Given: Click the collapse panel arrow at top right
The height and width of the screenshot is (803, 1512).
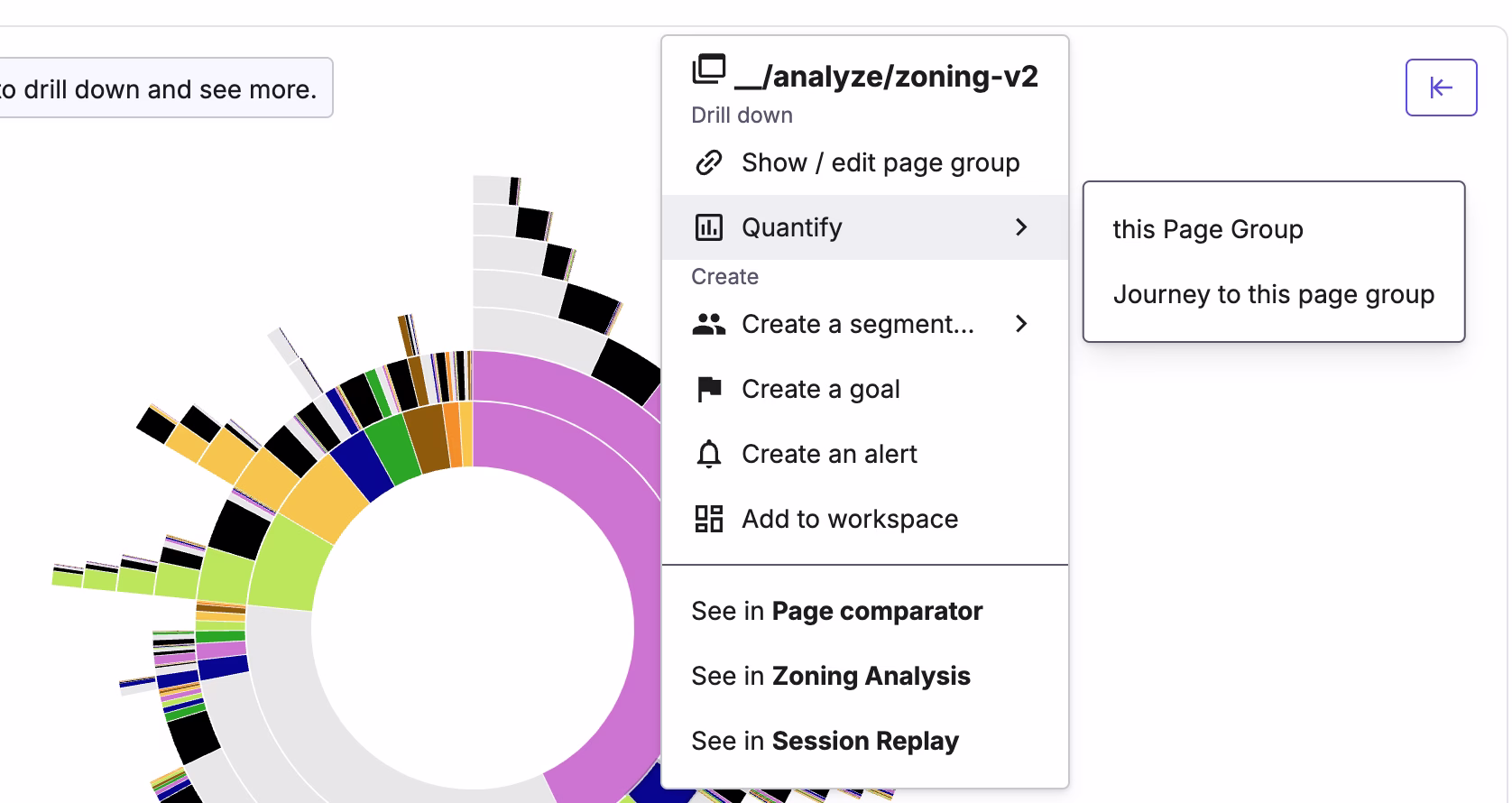Looking at the screenshot, I should (x=1441, y=87).
